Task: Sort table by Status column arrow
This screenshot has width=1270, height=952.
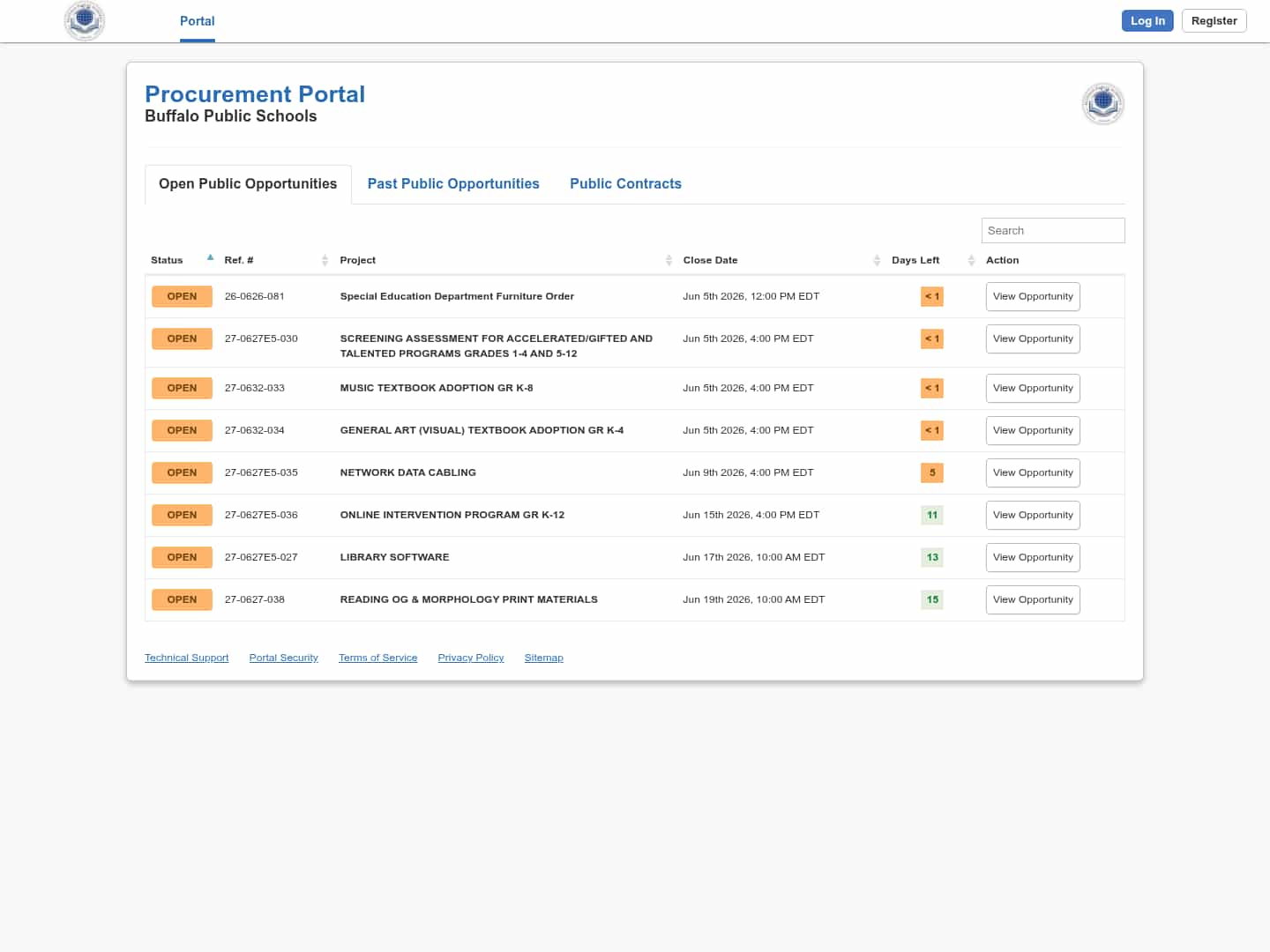Action: 210,258
